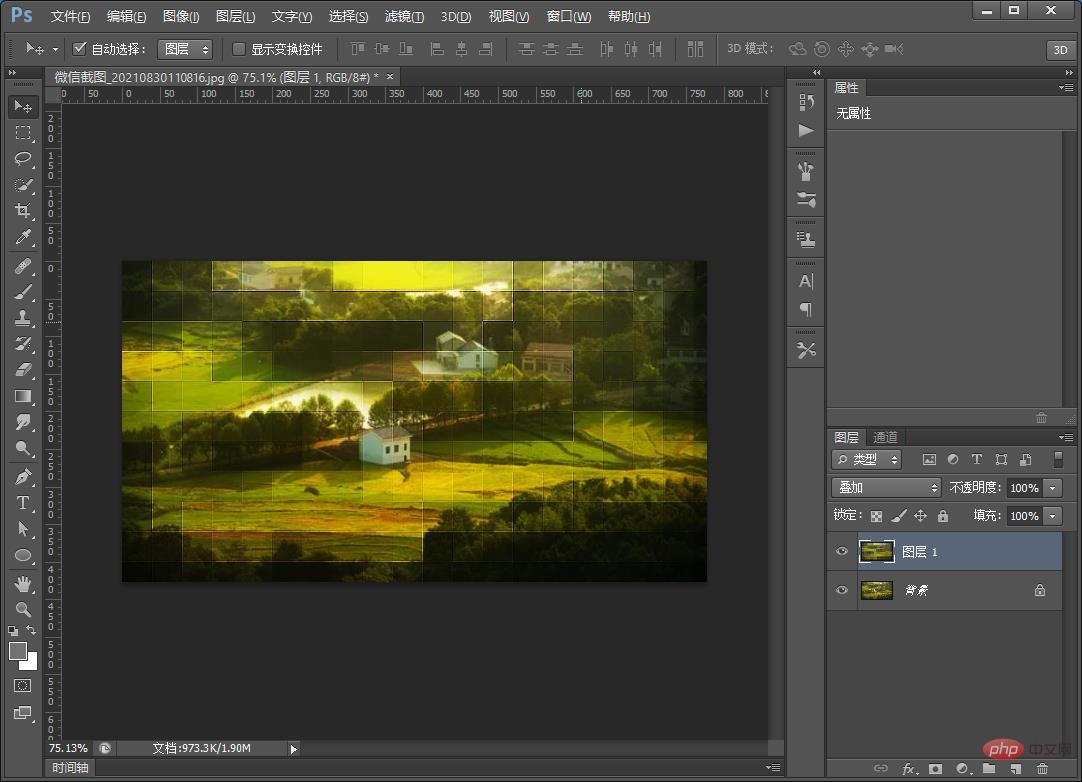Select the Dodge tool
The width and height of the screenshot is (1082, 782).
pos(23,449)
